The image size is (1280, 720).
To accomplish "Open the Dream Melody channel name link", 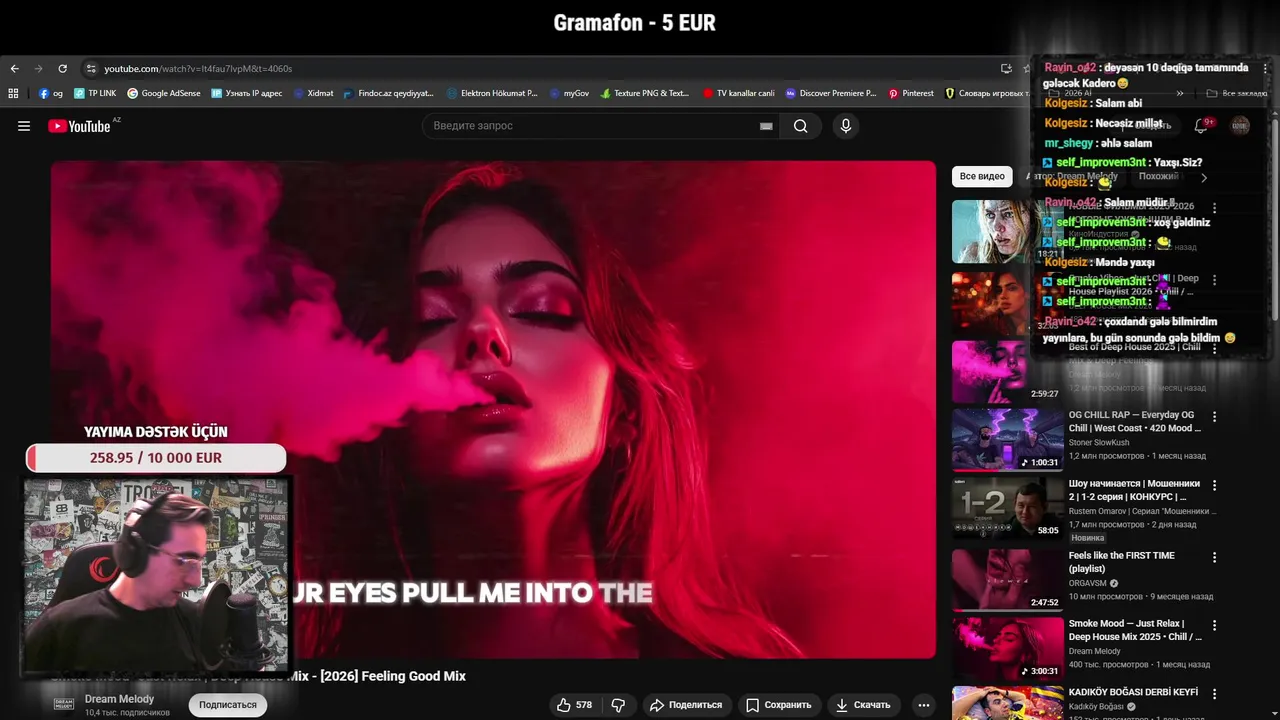I will (x=119, y=699).
